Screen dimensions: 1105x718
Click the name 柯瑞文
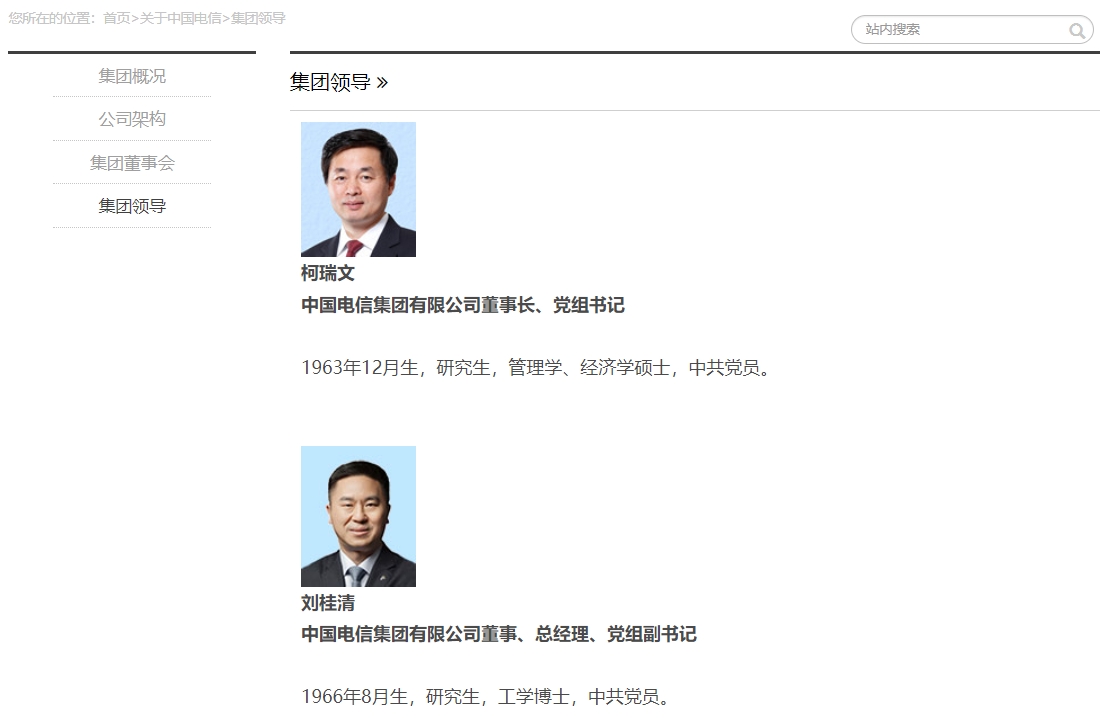point(328,273)
